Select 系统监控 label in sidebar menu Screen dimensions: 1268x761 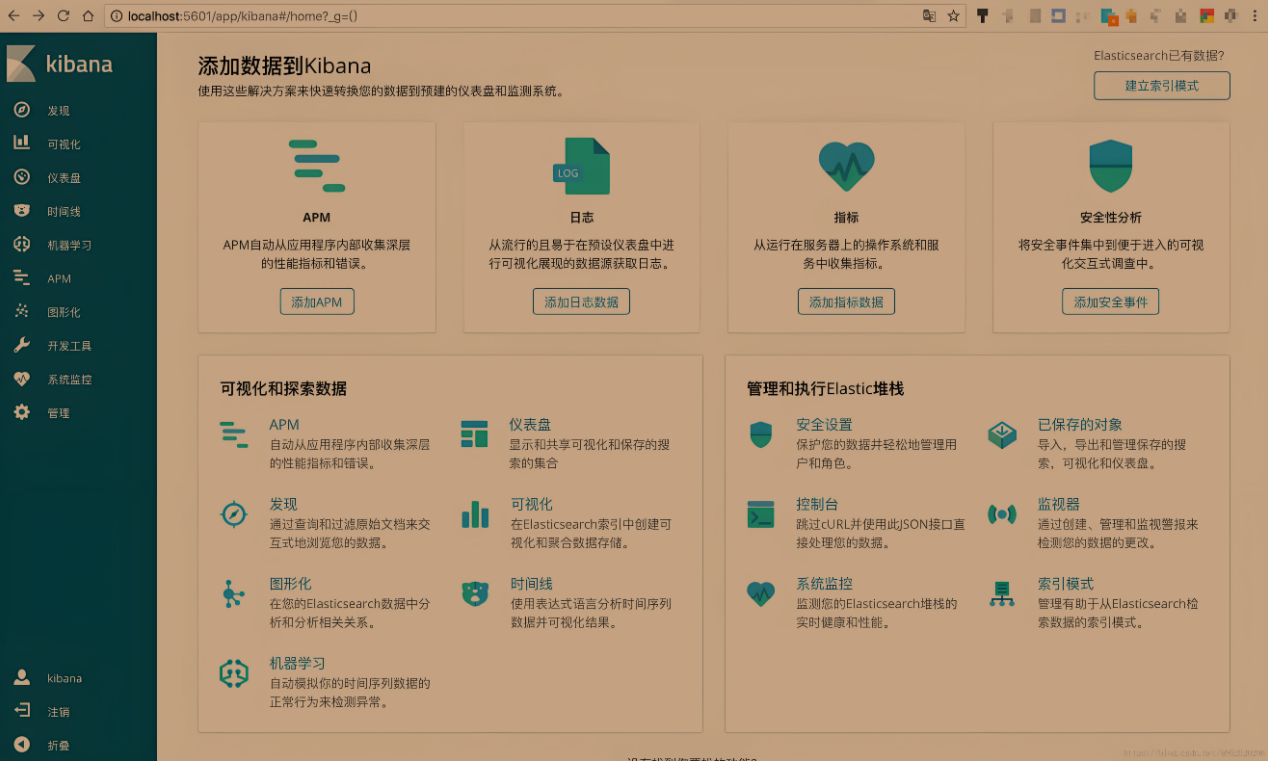pos(69,380)
